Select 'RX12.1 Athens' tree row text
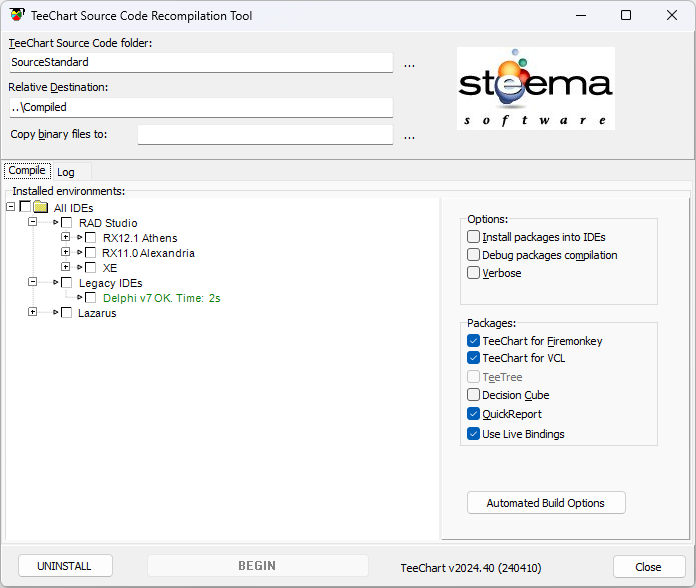 click(140, 238)
